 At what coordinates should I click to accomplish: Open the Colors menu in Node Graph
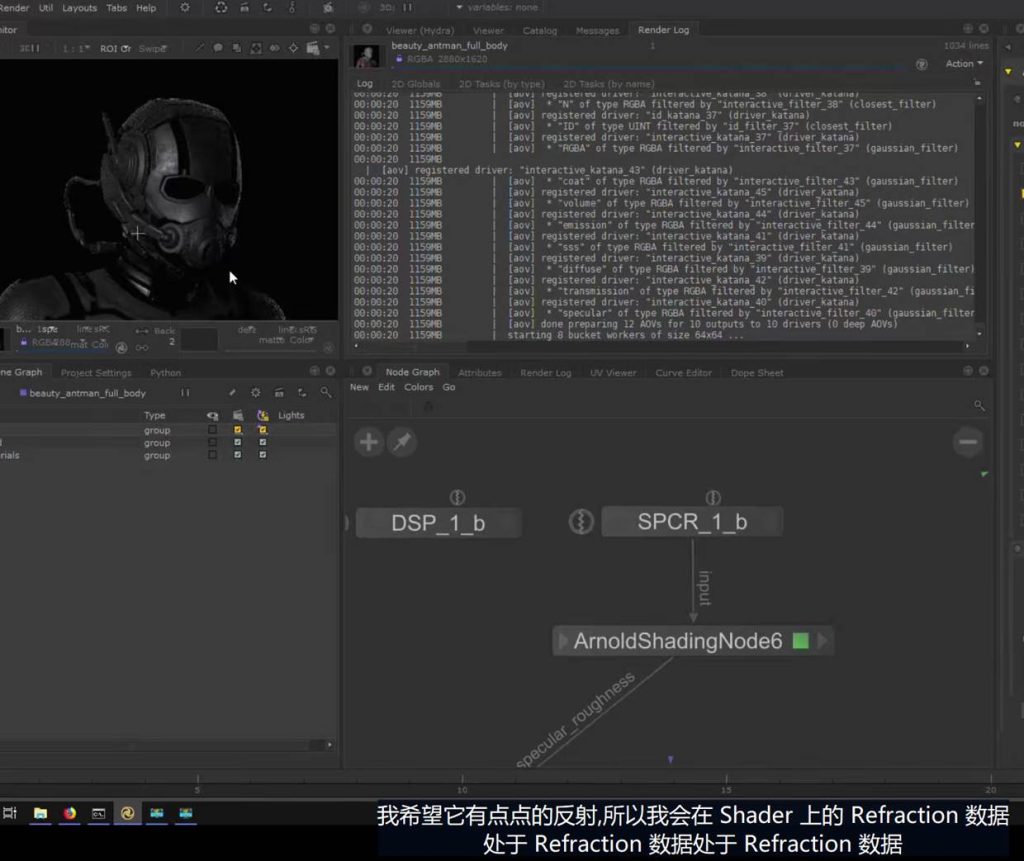coord(418,387)
